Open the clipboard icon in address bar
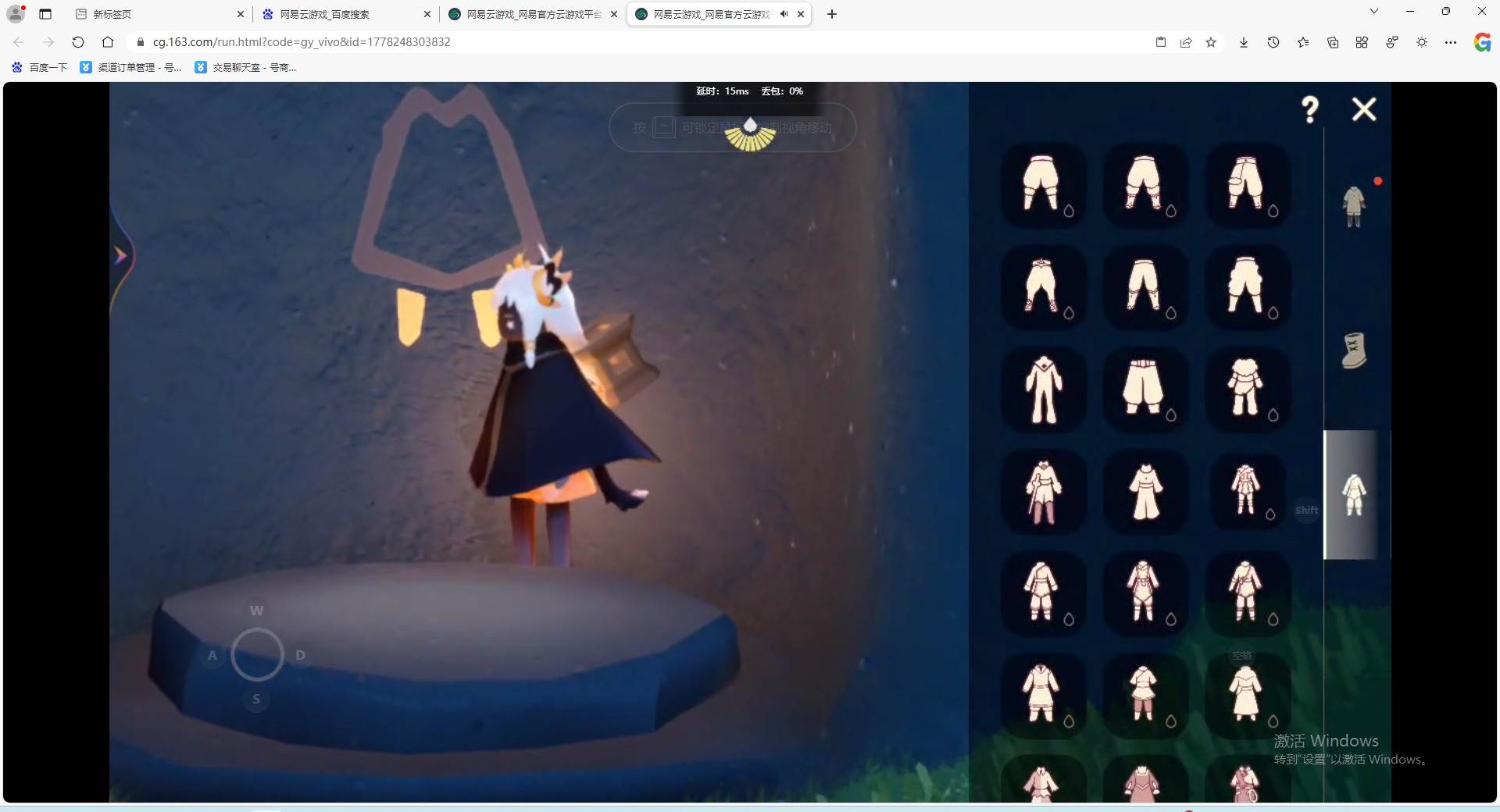This screenshot has height=812, width=1500. pos(1161,42)
